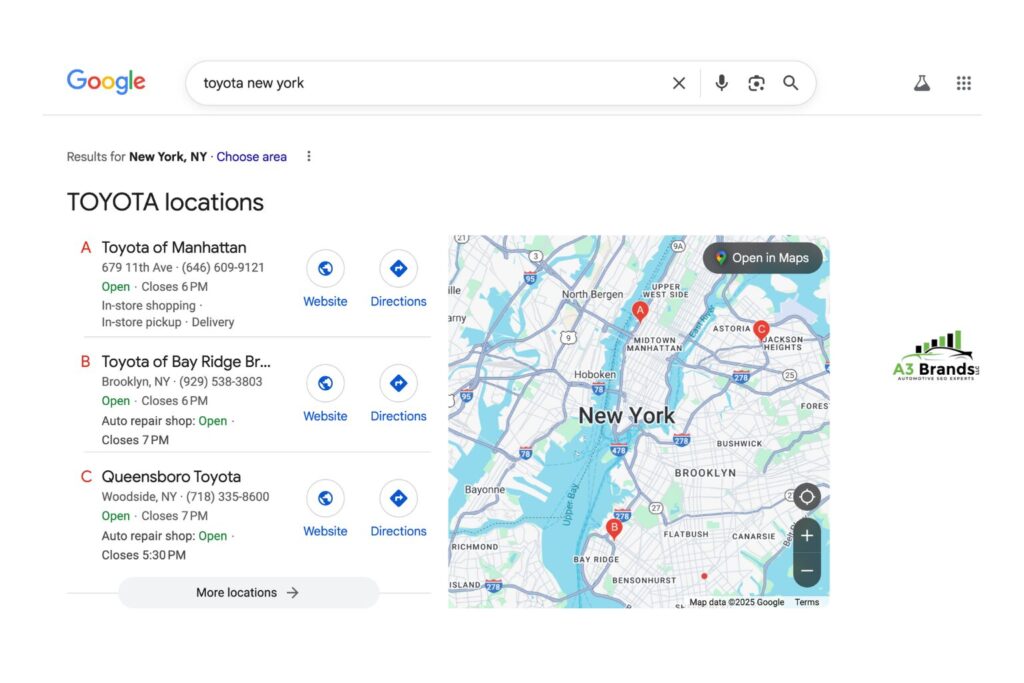Open the Queensboro Toyota listing title
The height and width of the screenshot is (683, 1024).
point(171,477)
